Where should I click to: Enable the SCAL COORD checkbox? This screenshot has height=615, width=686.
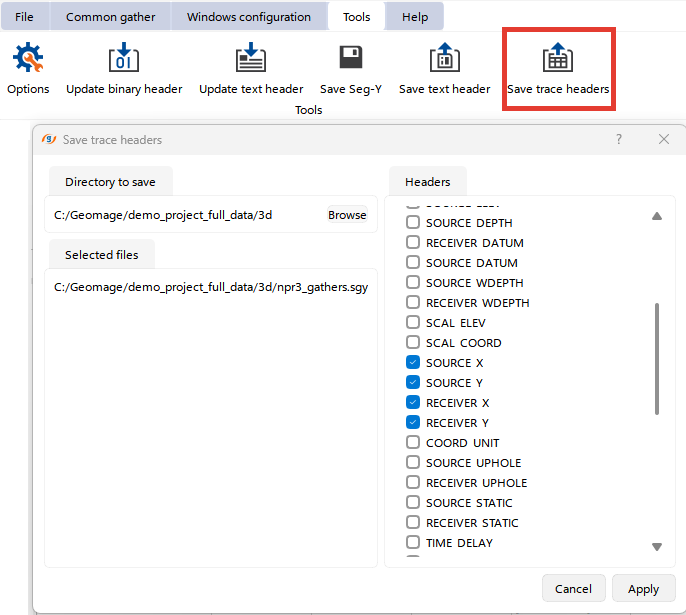413,342
